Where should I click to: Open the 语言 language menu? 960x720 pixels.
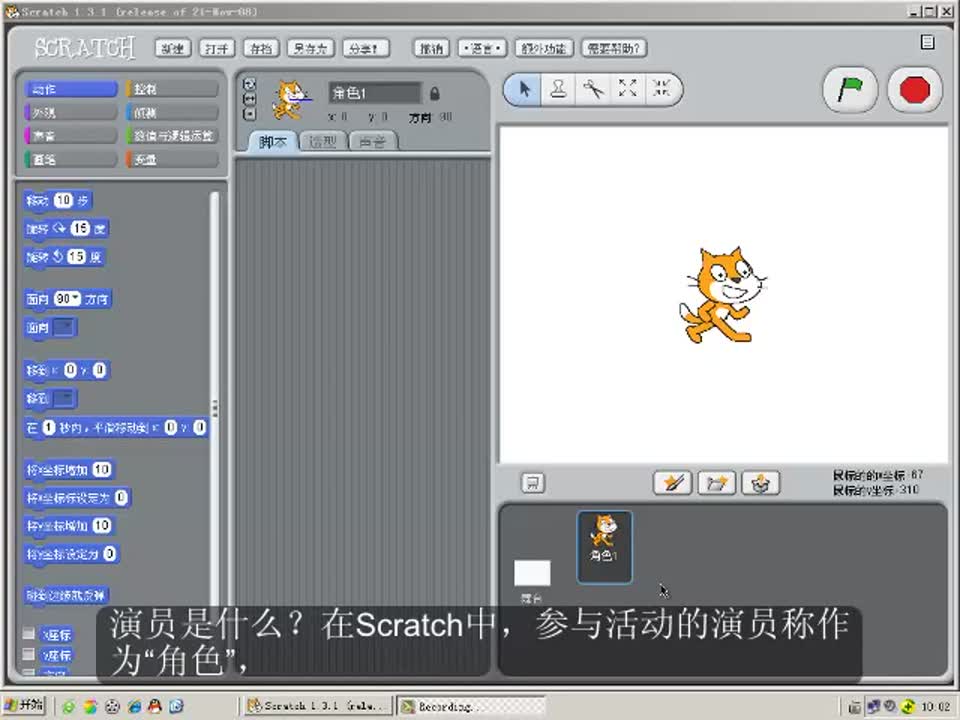(x=482, y=48)
